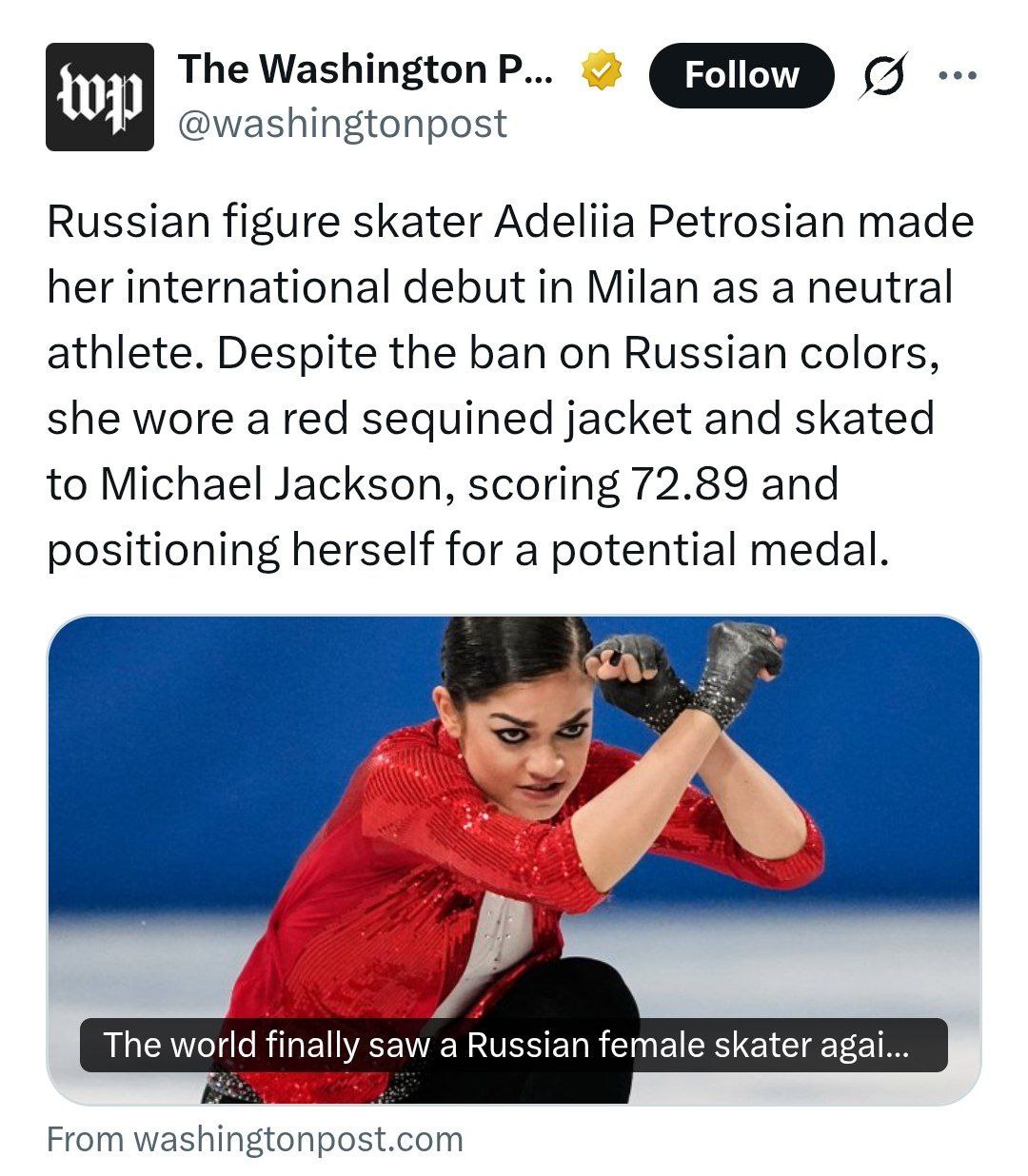
Task: Open the three-dot more options menu
Action: coord(957,75)
